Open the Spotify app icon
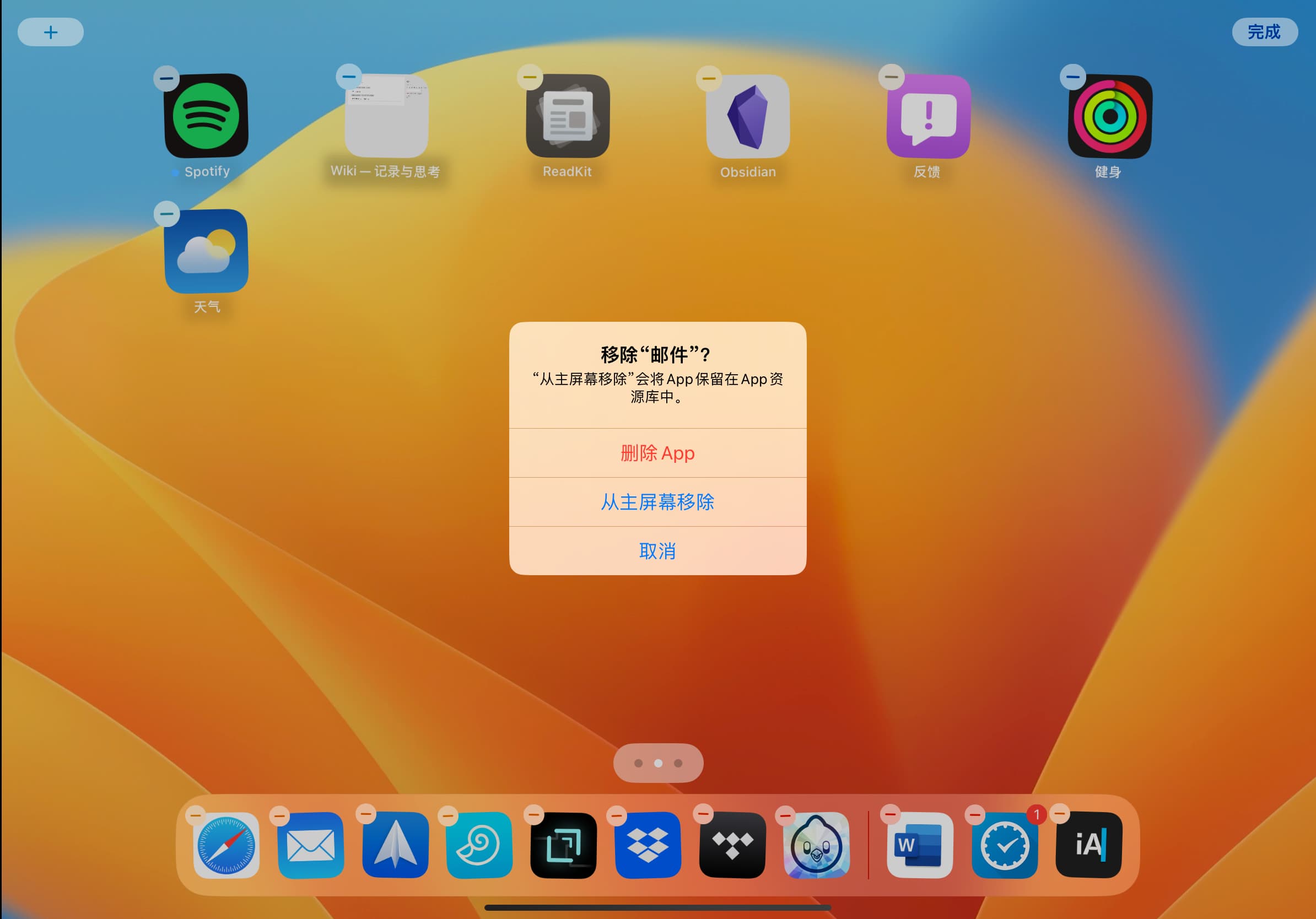 (x=206, y=116)
